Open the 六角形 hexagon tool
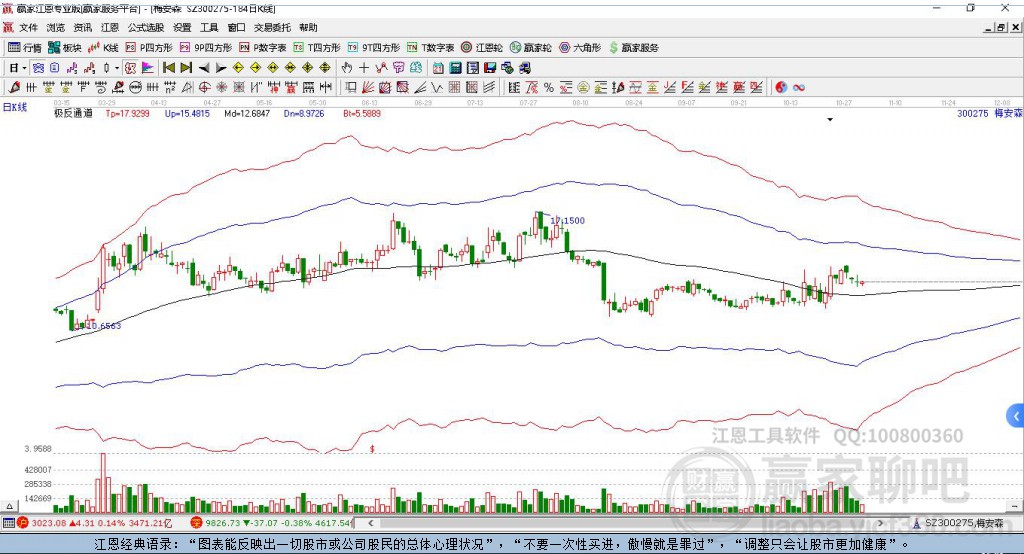 pos(580,48)
